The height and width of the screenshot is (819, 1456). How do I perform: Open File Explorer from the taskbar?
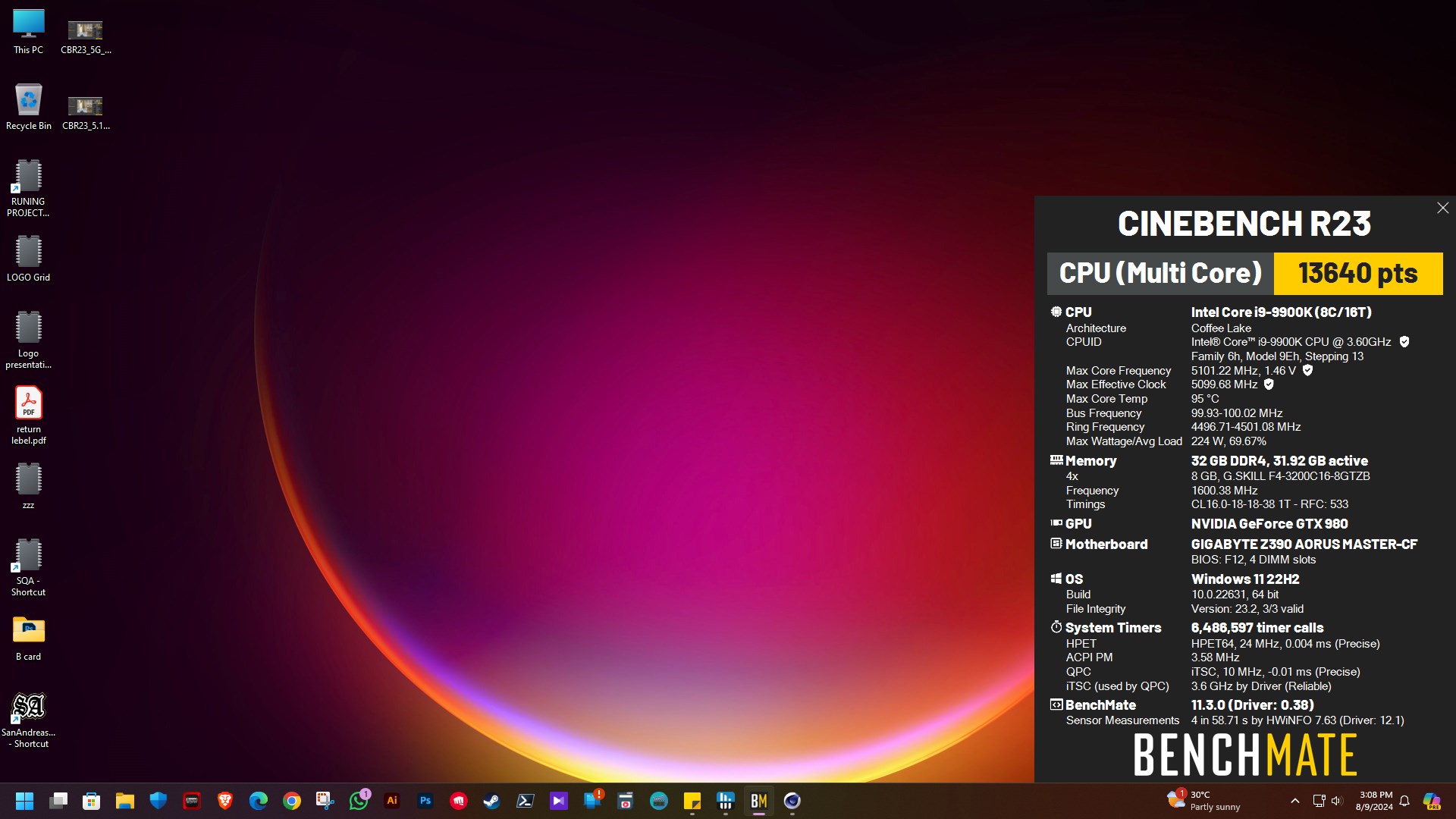(x=125, y=801)
